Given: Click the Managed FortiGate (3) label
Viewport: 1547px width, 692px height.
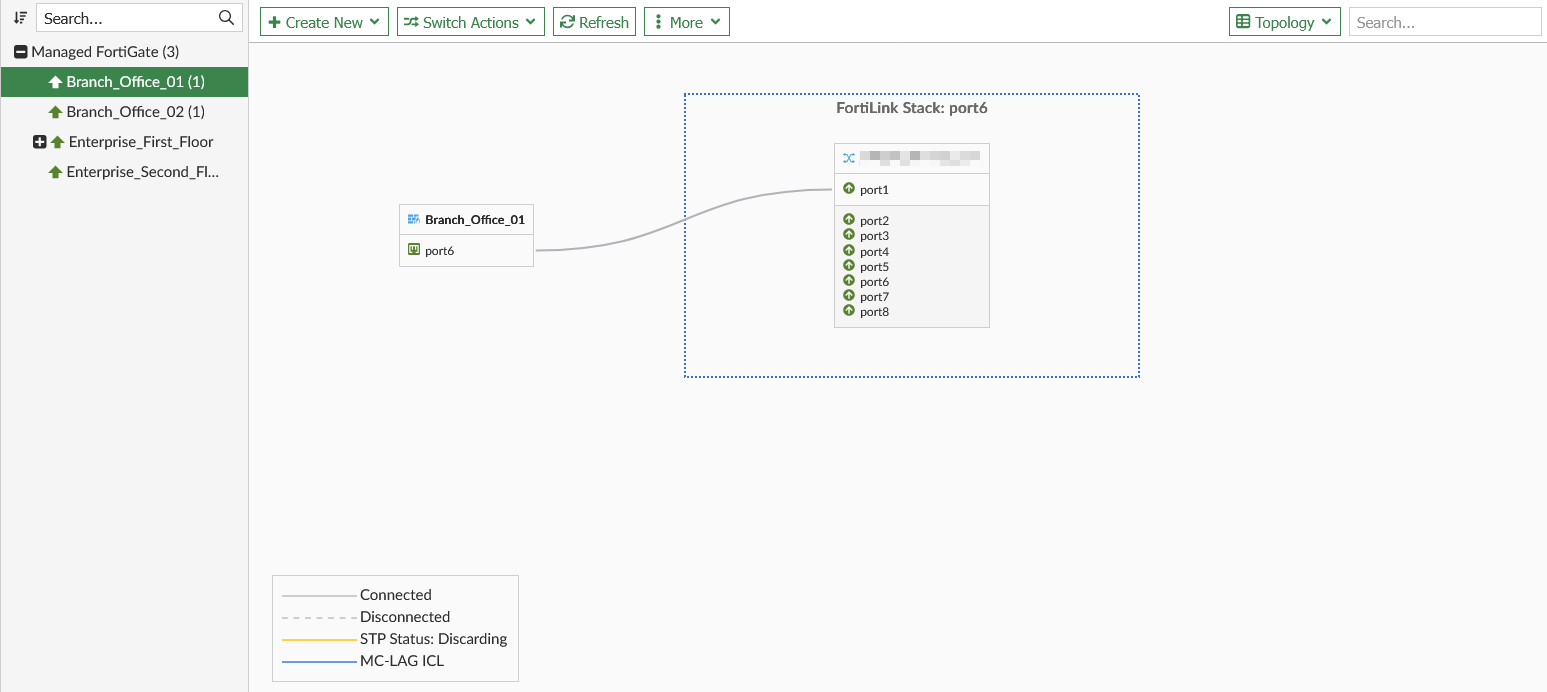Looking at the screenshot, I should point(105,52).
